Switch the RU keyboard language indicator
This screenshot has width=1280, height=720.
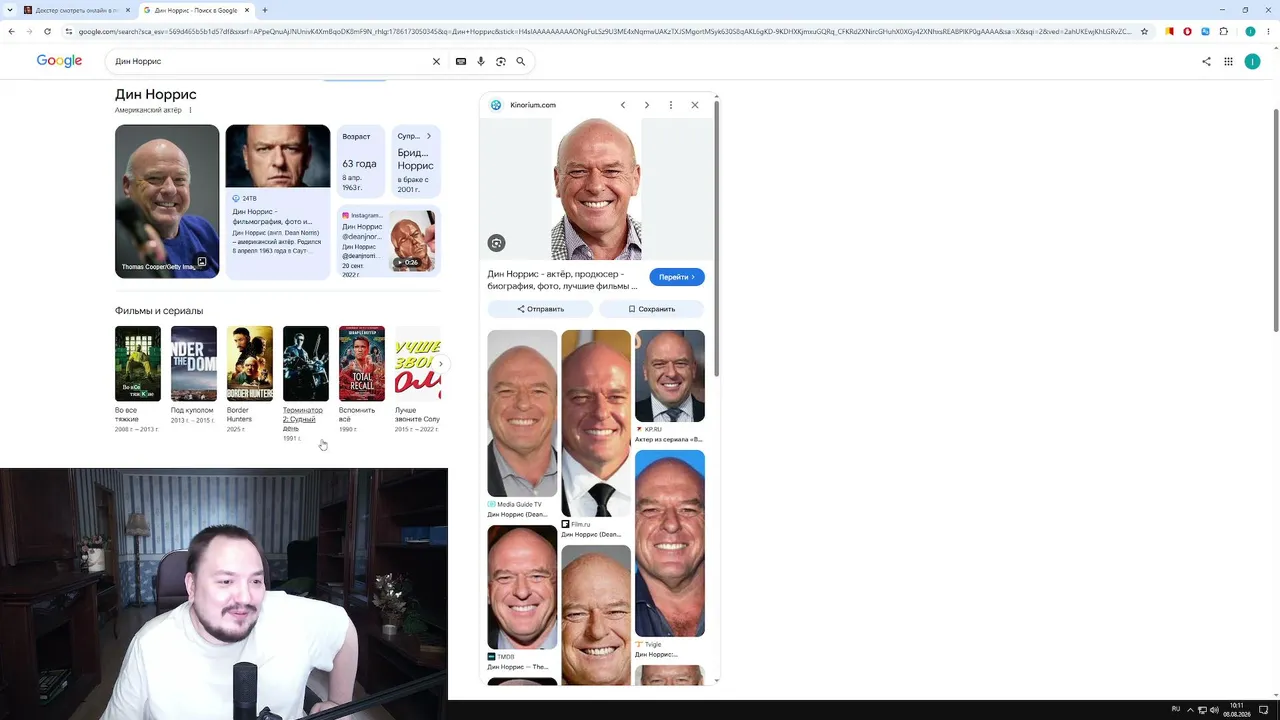pyautogui.click(x=1176, y=709)
